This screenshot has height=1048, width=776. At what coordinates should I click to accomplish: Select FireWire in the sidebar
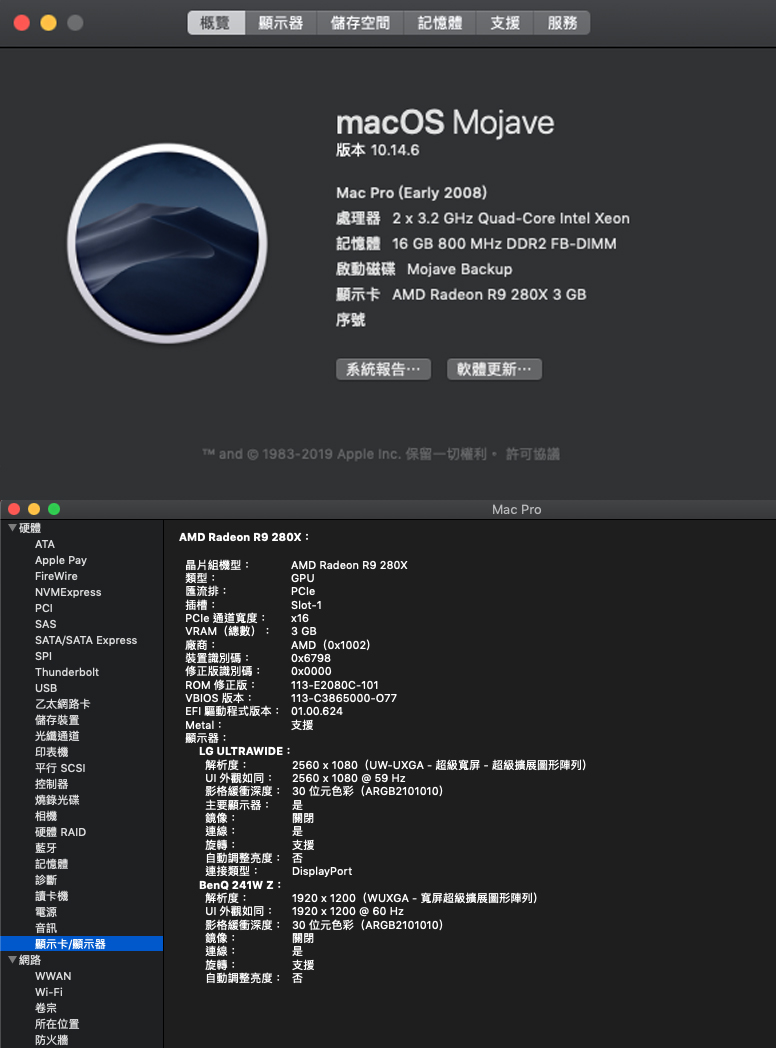(56, 576)
